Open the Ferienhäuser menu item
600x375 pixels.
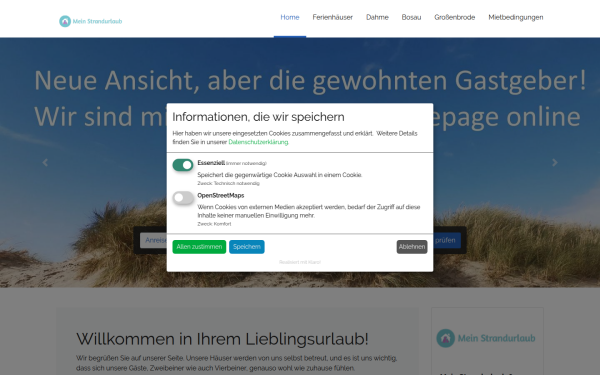pos(333,17)
